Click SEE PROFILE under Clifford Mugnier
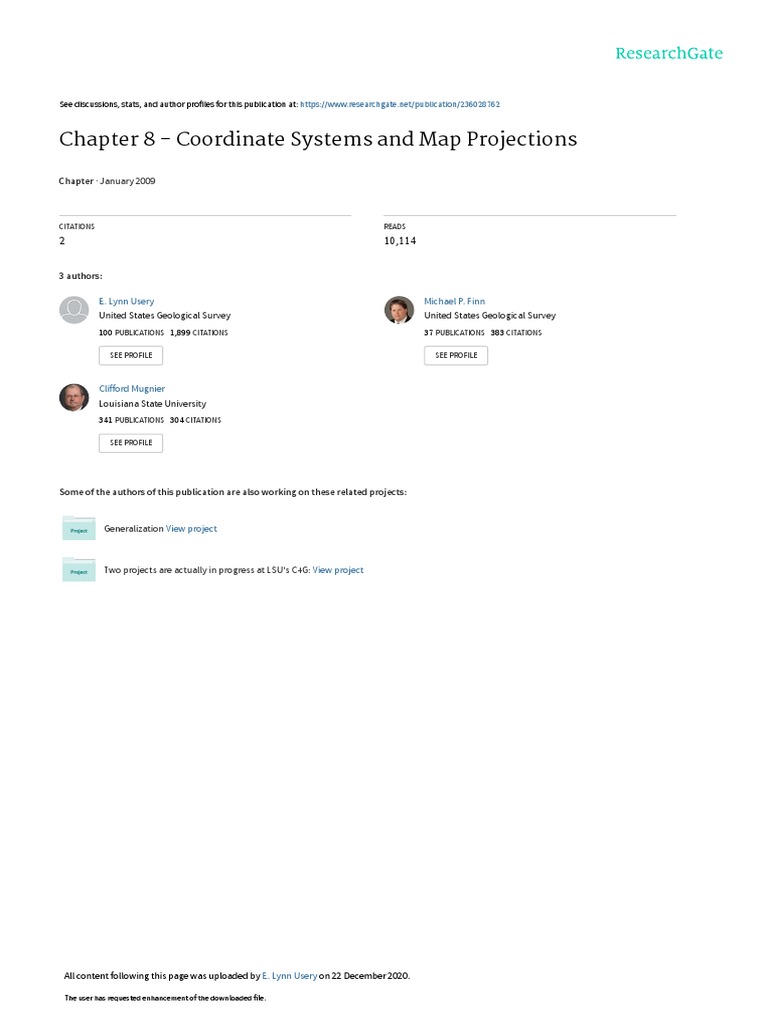This screenshot has width=768, height=1024. [x=130, y=442]
